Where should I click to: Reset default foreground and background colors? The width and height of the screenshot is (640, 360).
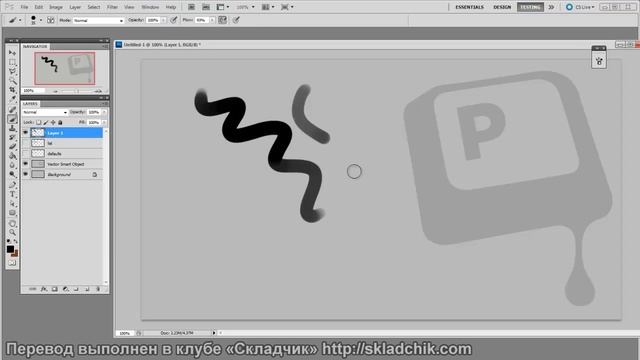[x=9, y=240]
